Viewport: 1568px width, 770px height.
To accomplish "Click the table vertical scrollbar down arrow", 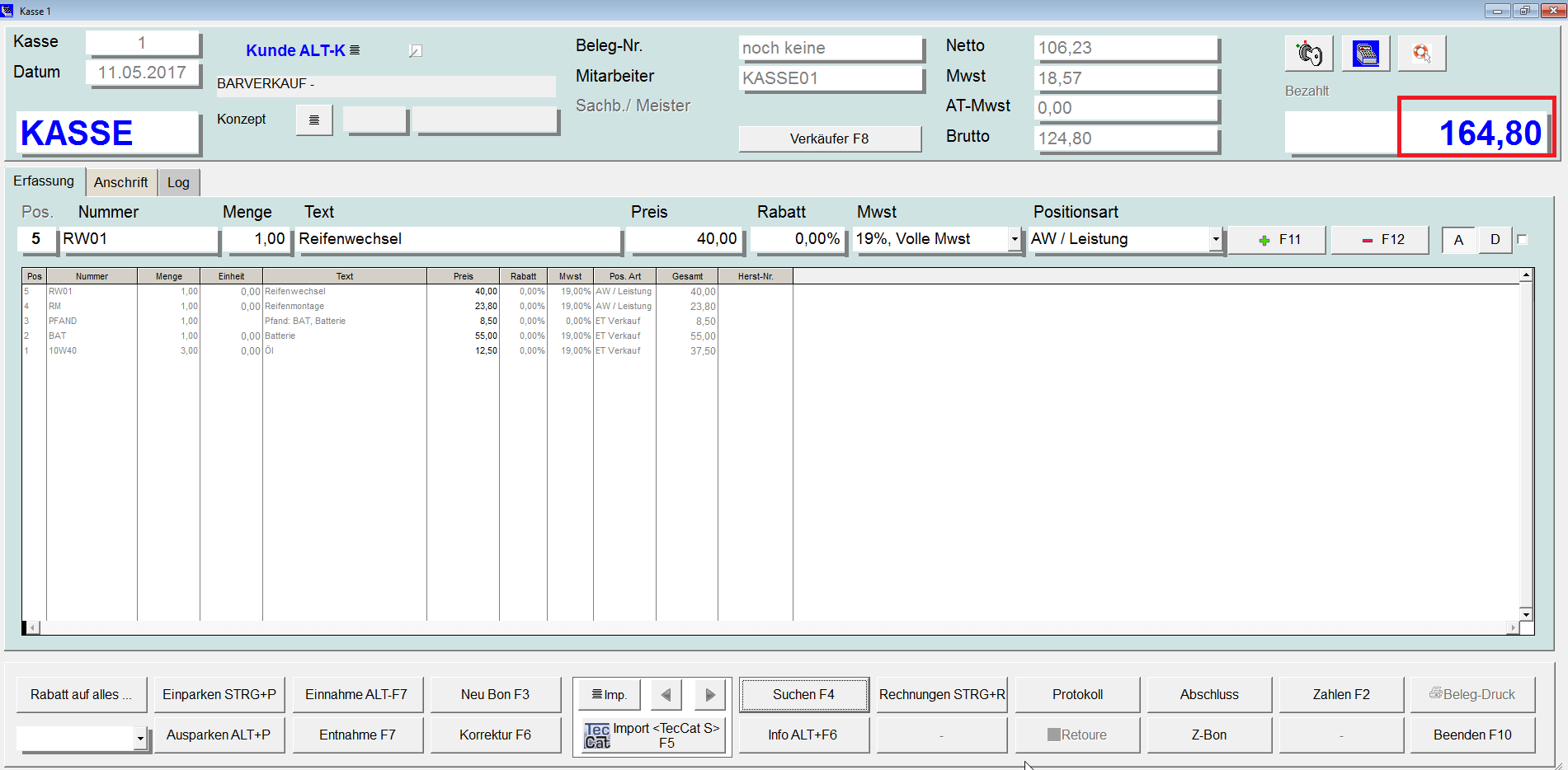I will pos(1526,614).
